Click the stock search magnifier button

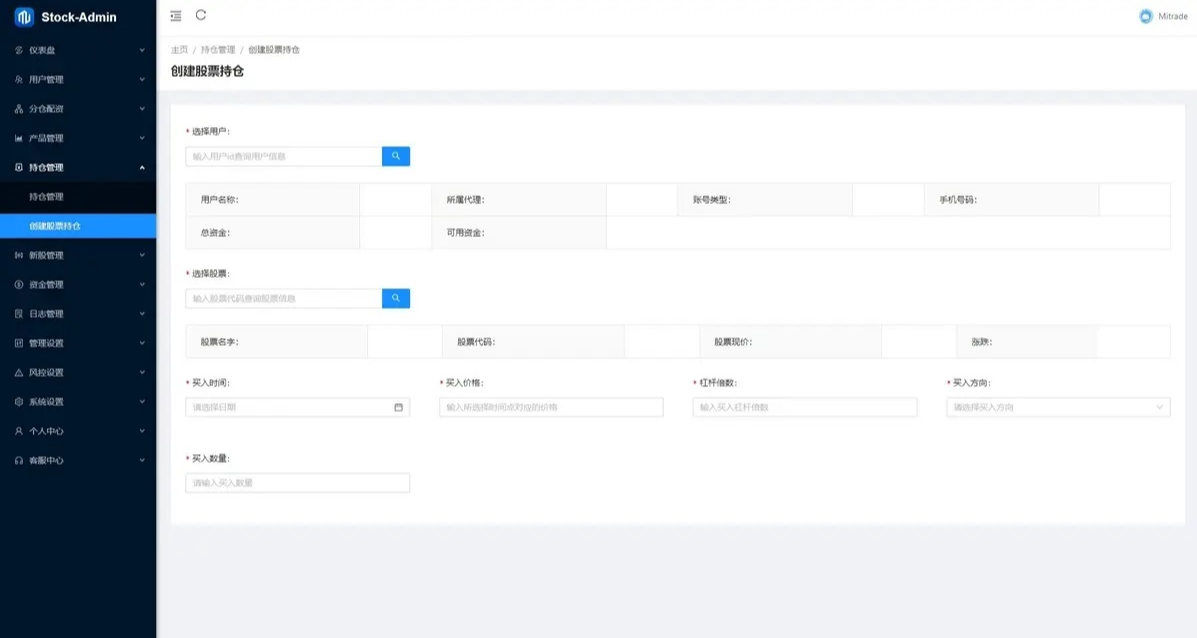coord(395,298)
